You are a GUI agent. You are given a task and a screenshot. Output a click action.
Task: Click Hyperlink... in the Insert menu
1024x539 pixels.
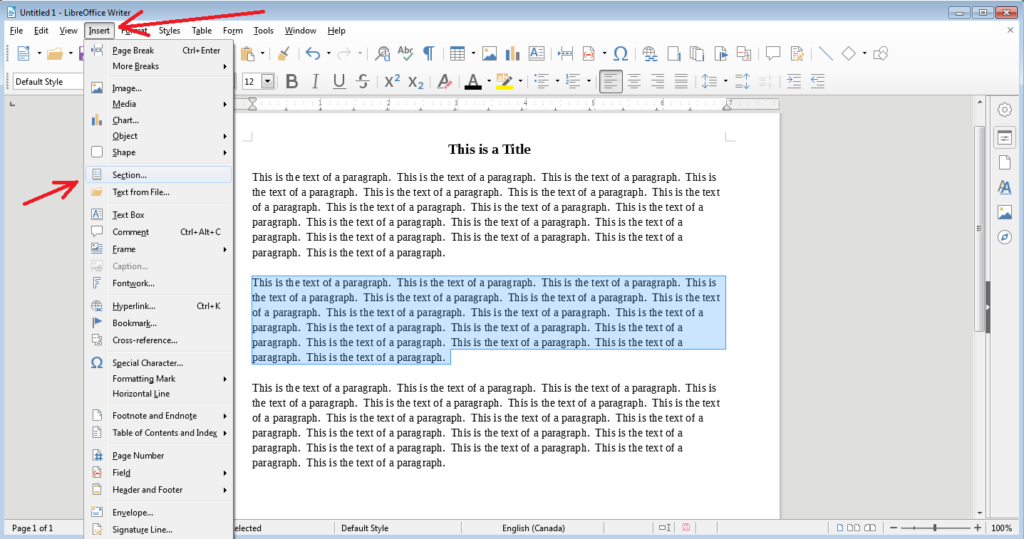tap(134, 306)
